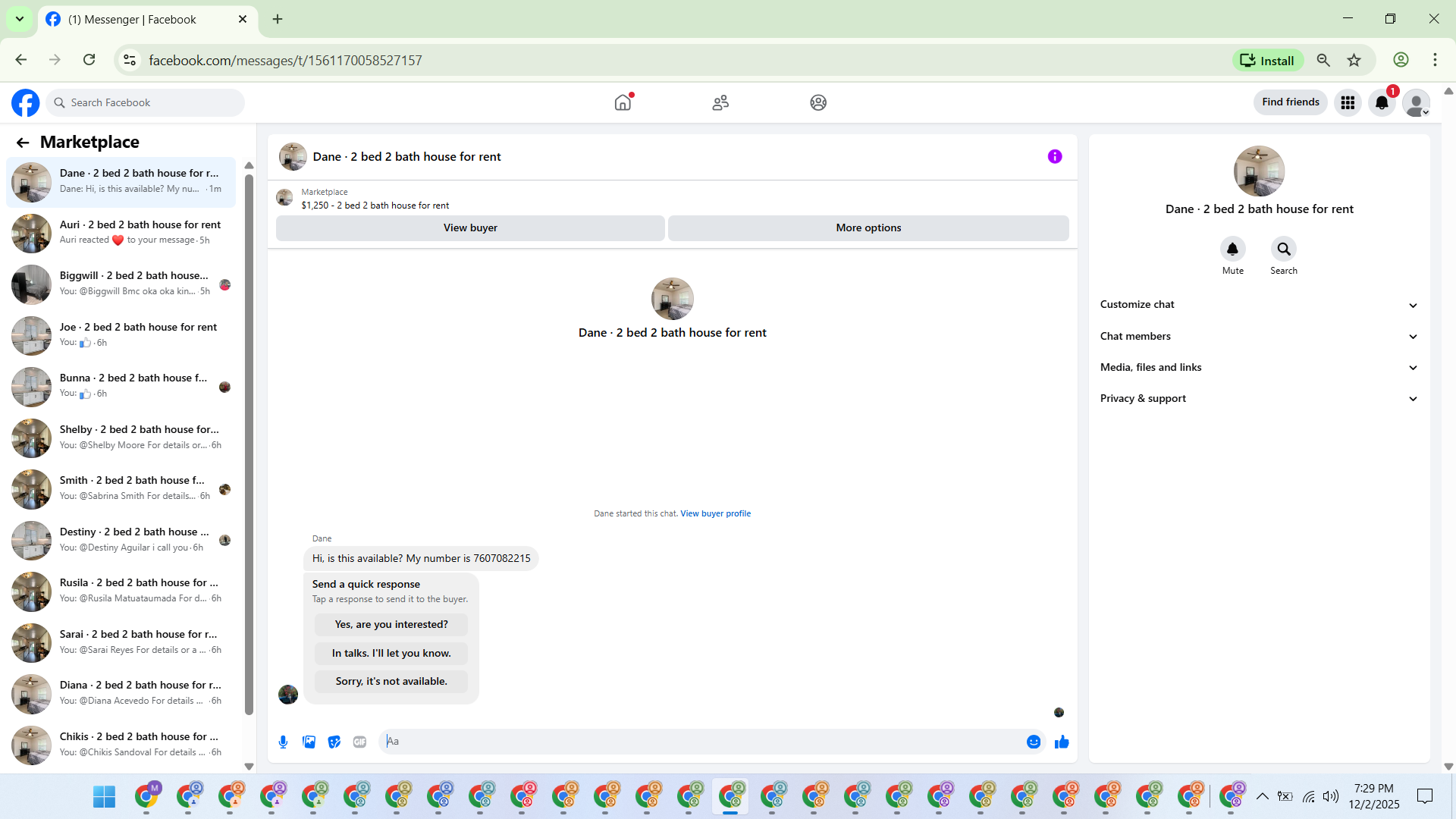Click the View buyer button
This screenshot has height=819, width=1456.
tap(470, 227)
